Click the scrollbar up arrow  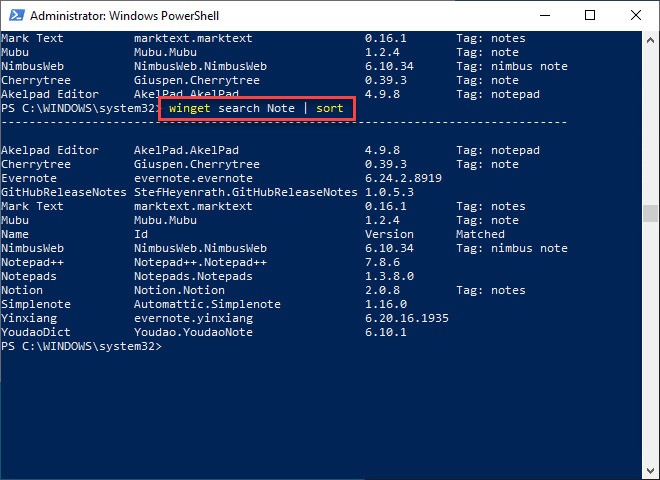click(x=651, y=39)
